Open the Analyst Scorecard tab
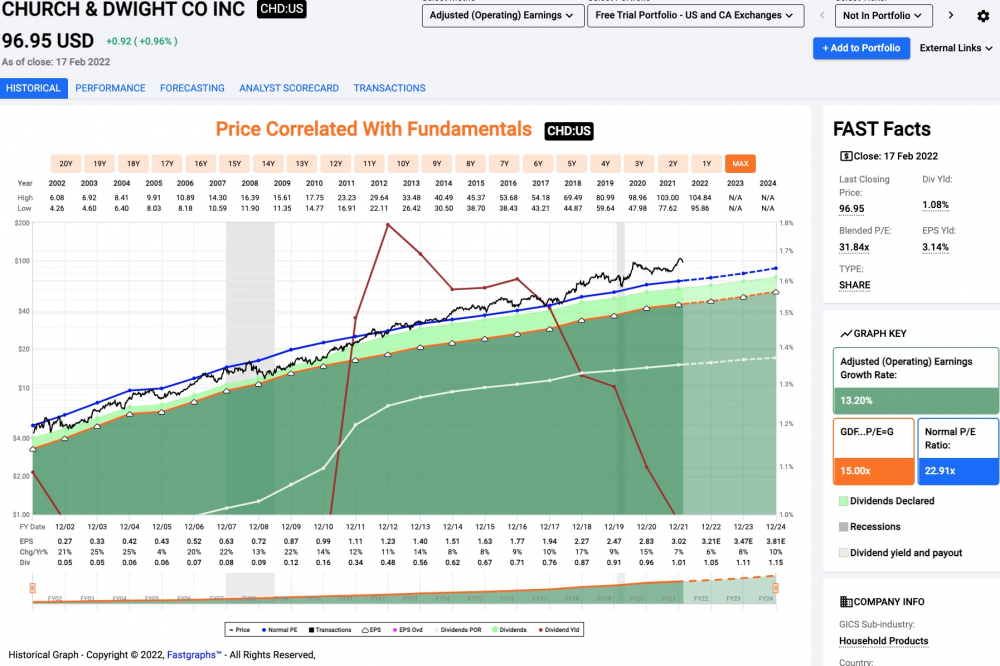Viewport: 1000px width, 666px height. [x=289, y=88]
